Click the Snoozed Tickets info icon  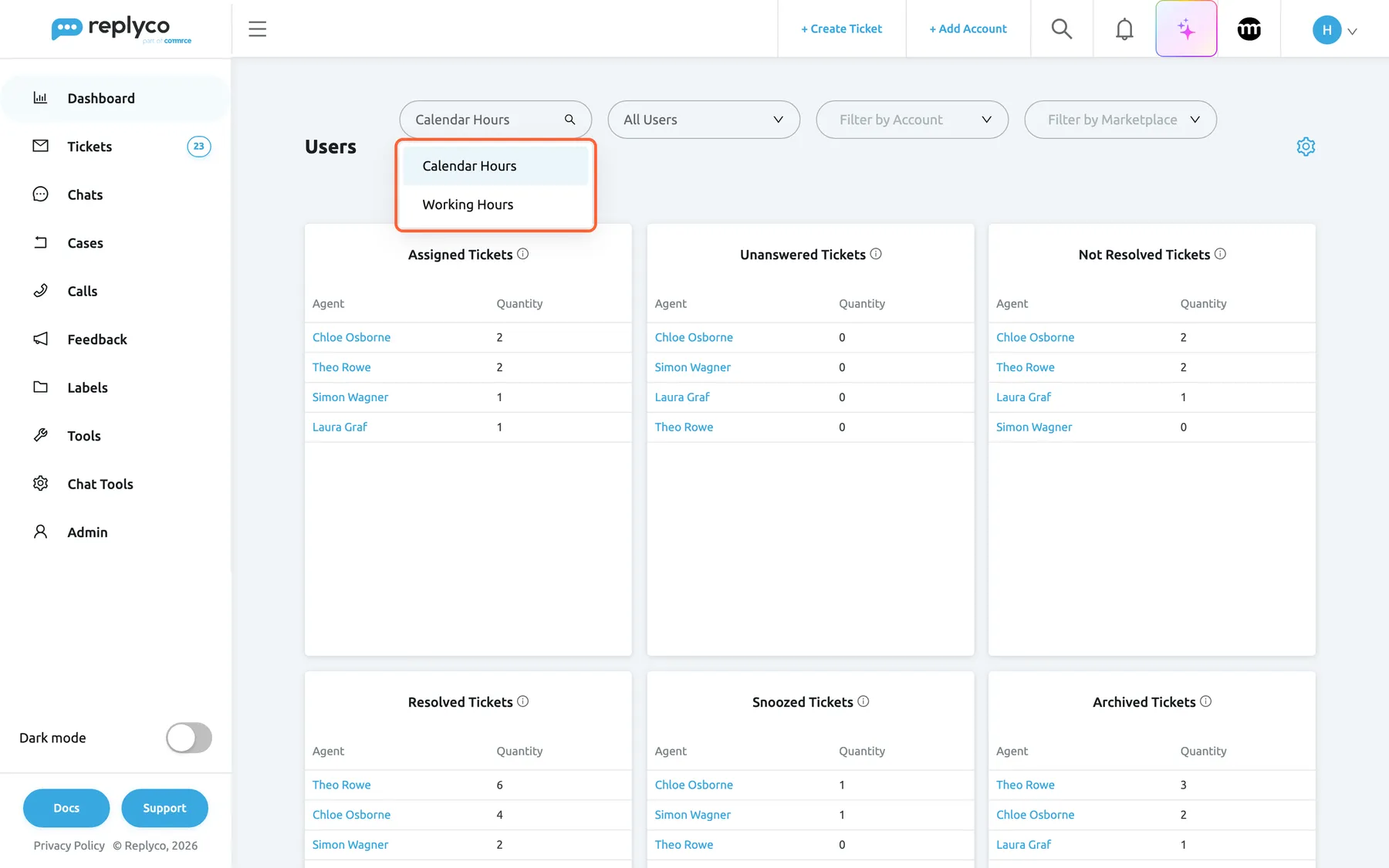(863, 701)
